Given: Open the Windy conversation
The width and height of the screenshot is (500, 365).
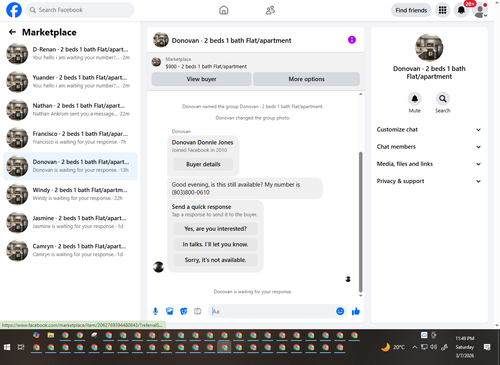Looking at the screenshot, I should click(70, 194).
